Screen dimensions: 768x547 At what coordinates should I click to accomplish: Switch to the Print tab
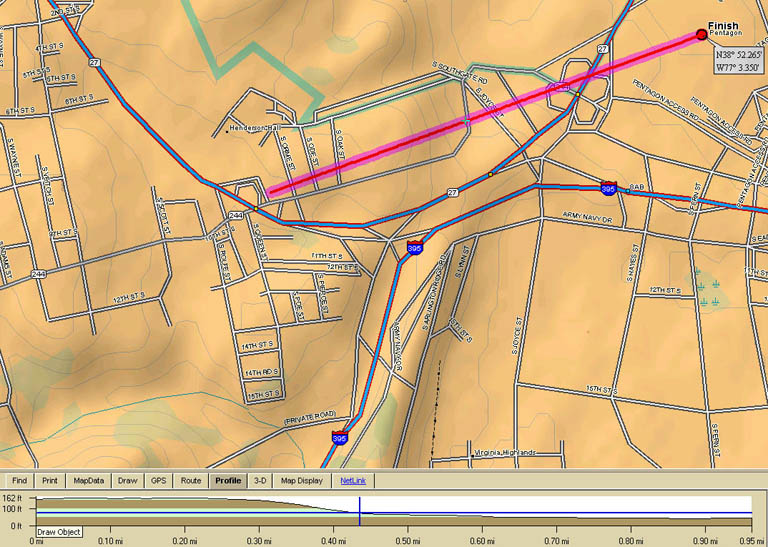click(x=49, y=481)
